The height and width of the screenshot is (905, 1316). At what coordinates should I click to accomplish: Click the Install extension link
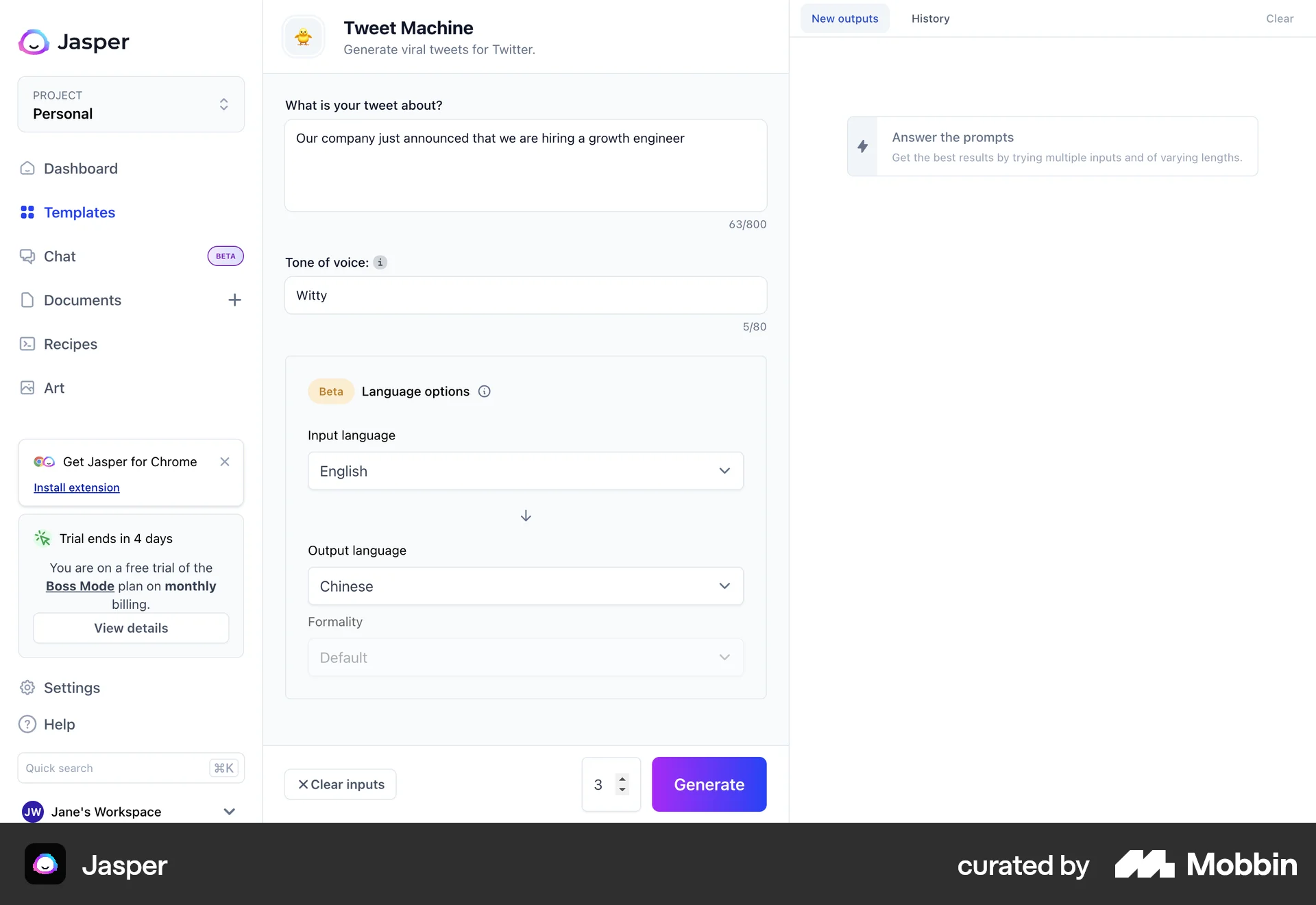pyautogui.click(x=77, y=487)
